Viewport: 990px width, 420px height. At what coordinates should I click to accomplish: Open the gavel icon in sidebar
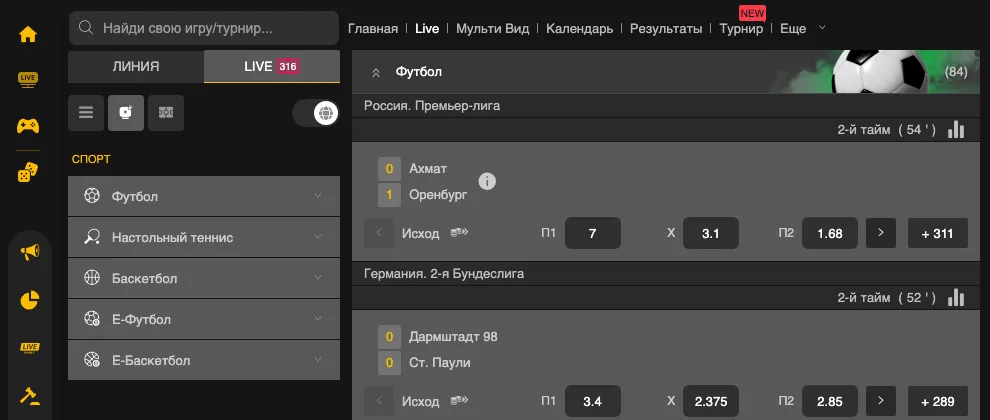click(30, 396)
